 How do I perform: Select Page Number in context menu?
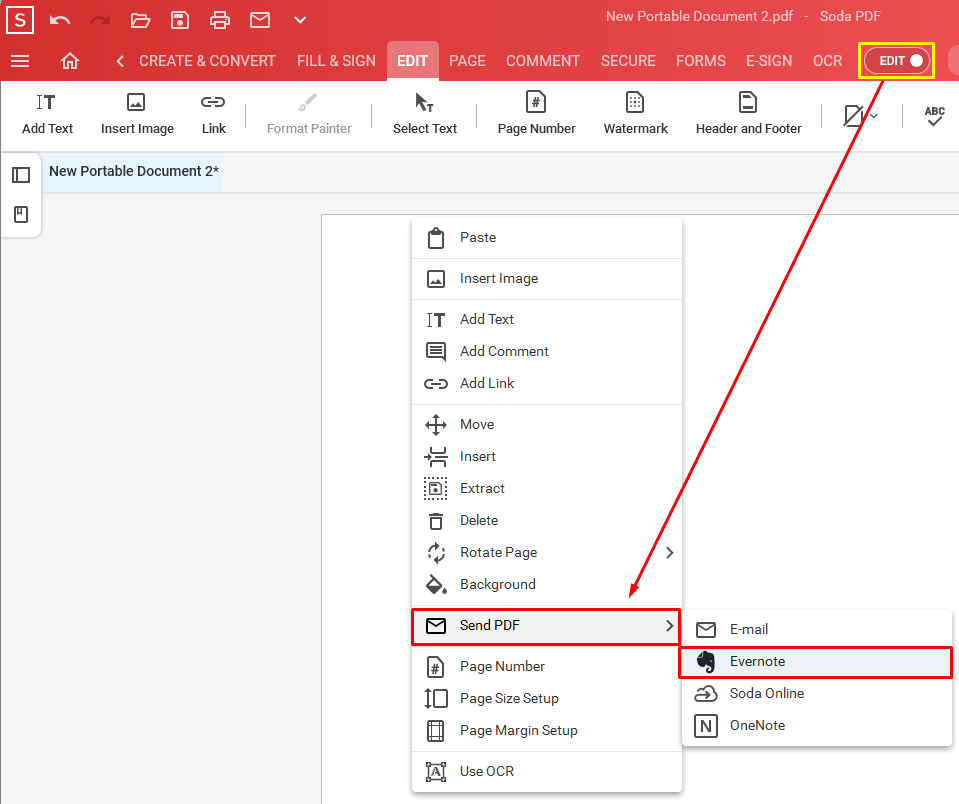coord(547,666)
